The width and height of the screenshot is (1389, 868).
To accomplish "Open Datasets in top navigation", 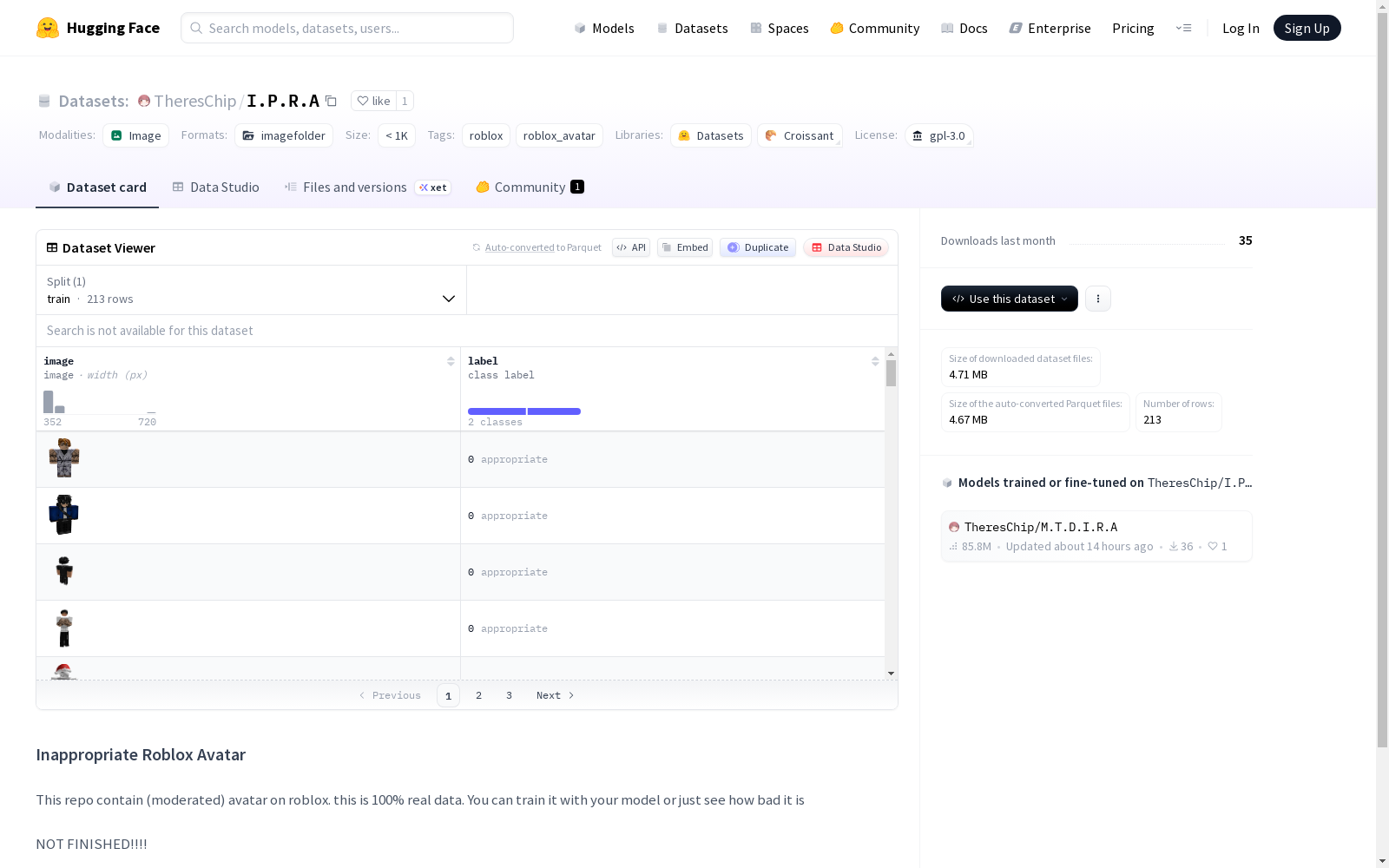I will [x=692, y=28].
